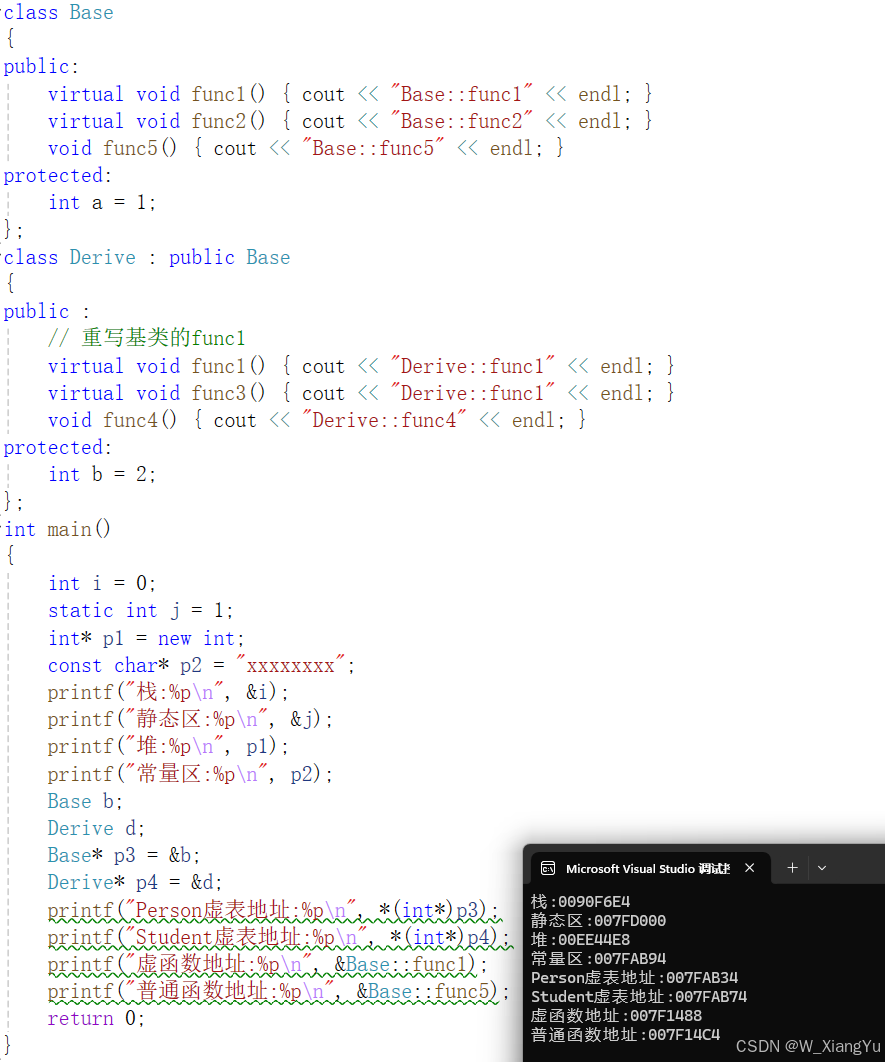Image resolution: width=885 pixels, height=1062 pixels.
Task: Click output Person虚表地址:007FAB34
Action: pos(634,977)
